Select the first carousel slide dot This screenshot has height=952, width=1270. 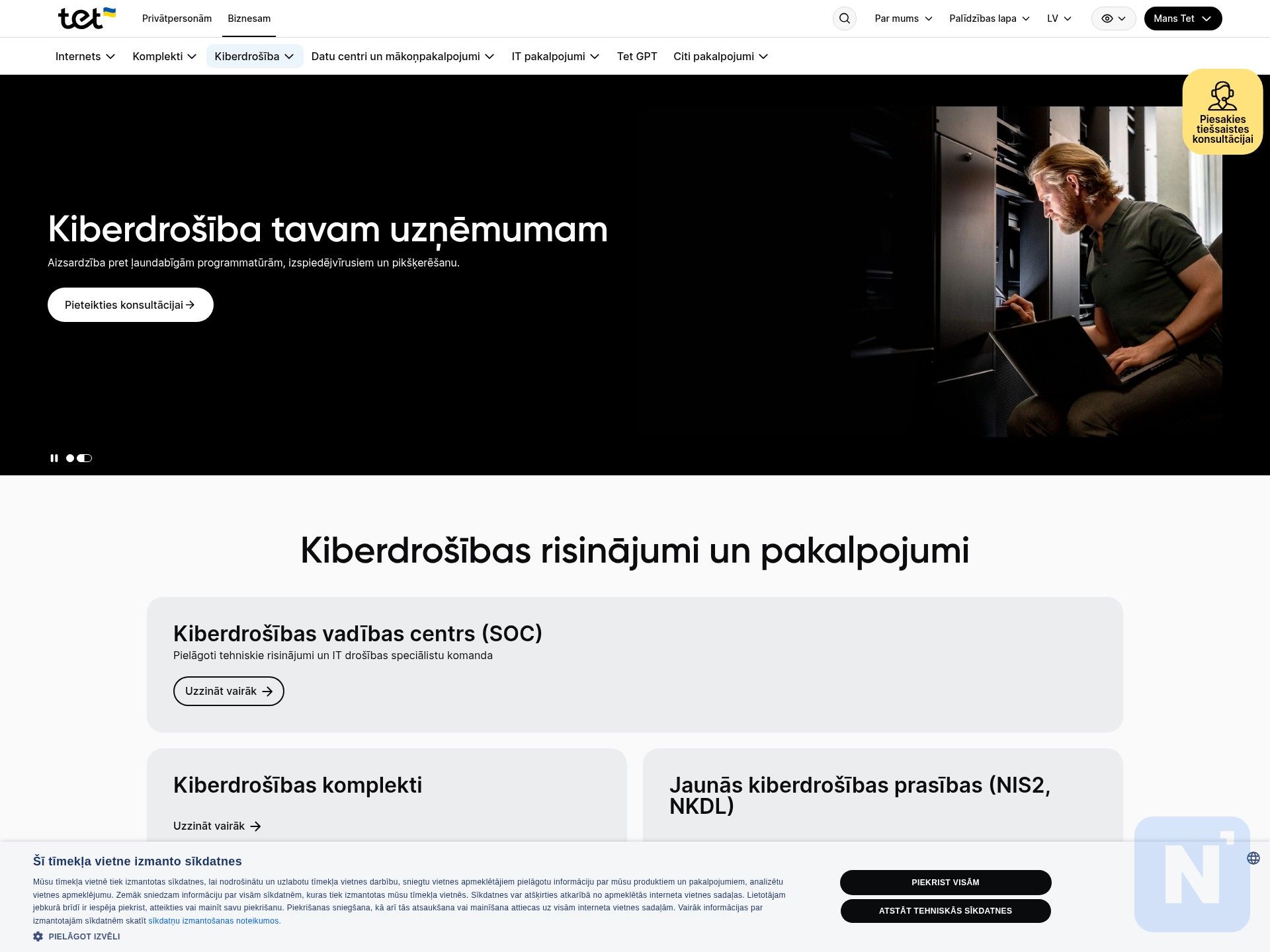[70, 458]
